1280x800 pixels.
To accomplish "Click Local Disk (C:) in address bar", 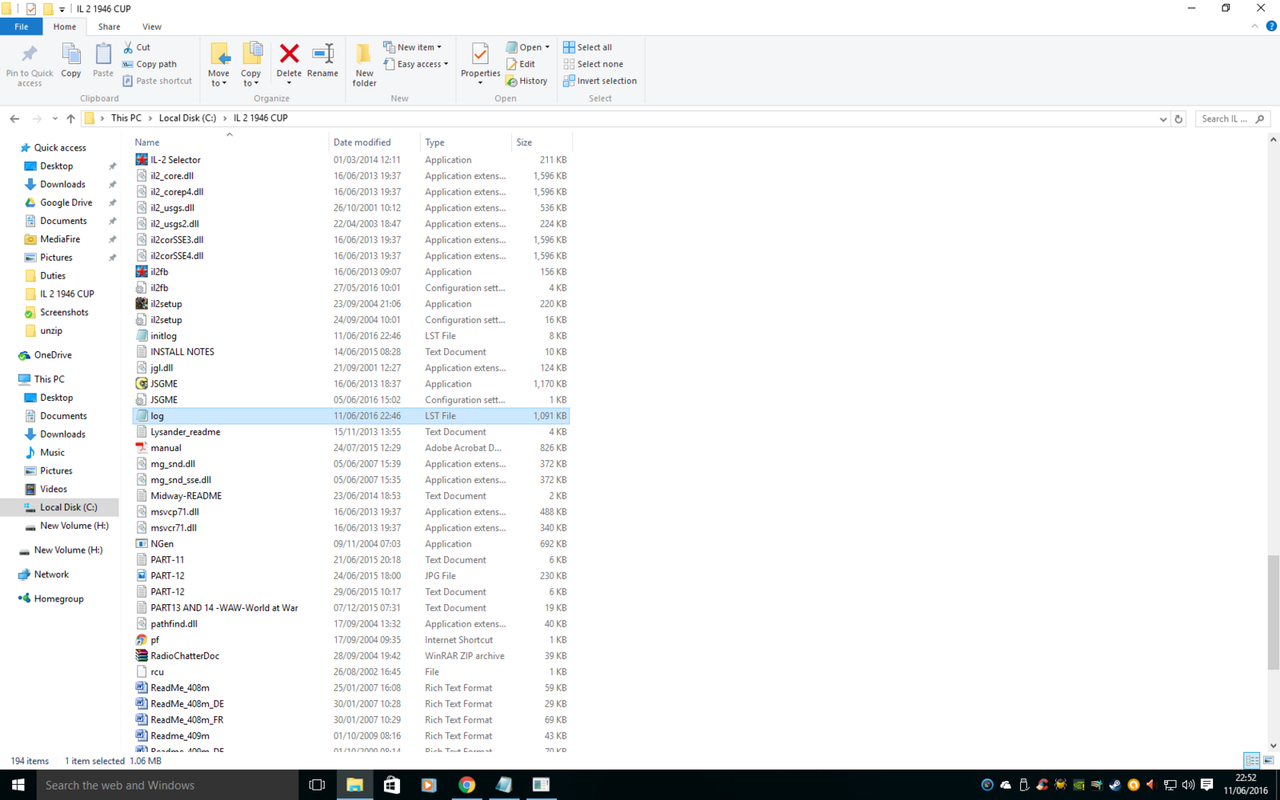I will pyautogui.click(x=187, y=118).
